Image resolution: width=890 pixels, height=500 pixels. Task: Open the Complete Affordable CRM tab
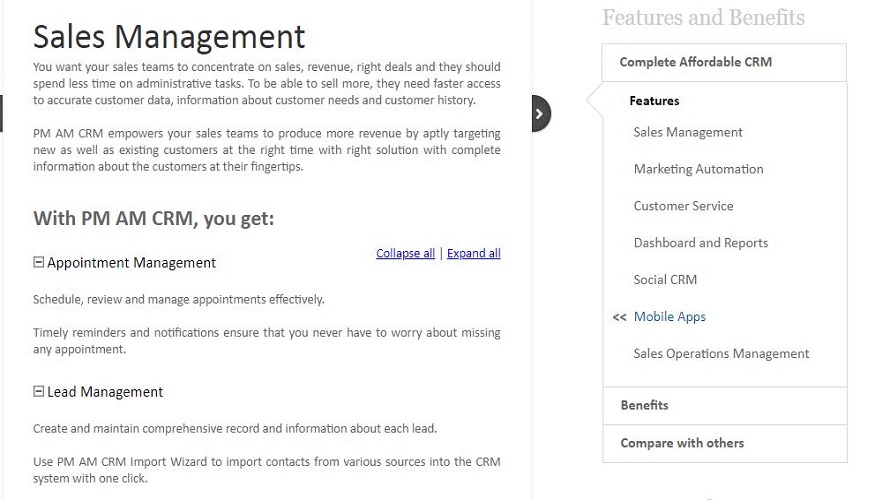click(695, 62)
